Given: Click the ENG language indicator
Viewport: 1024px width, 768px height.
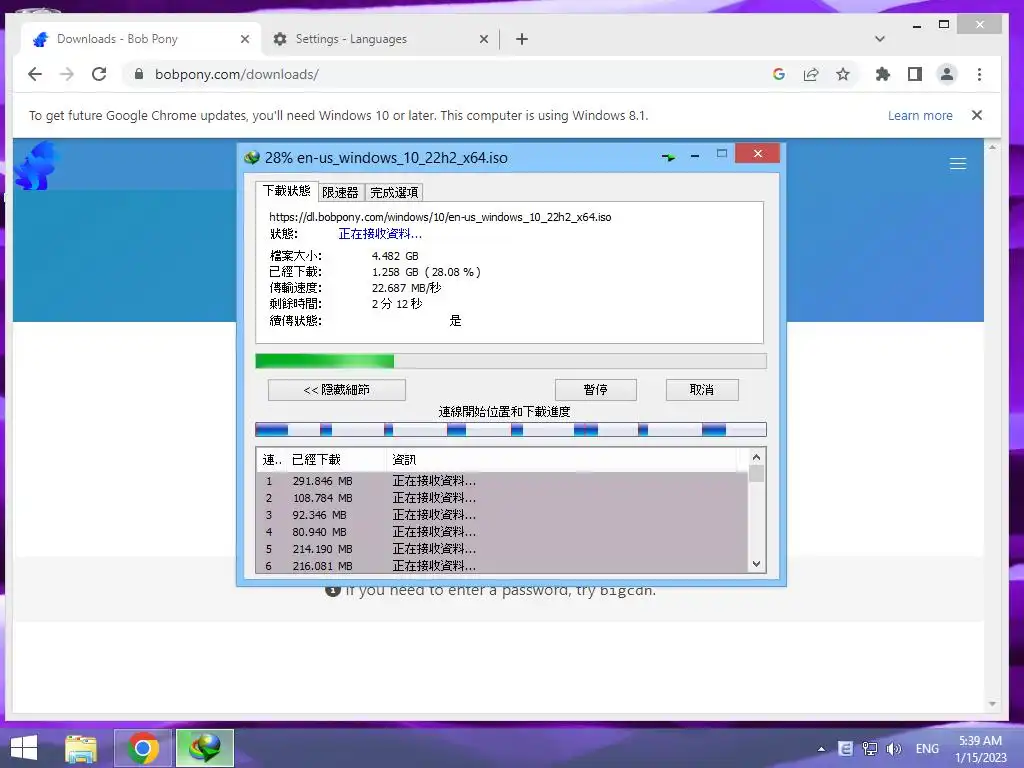Looking at the screenshot, I should pyautogui.click(x=927, y=749).
